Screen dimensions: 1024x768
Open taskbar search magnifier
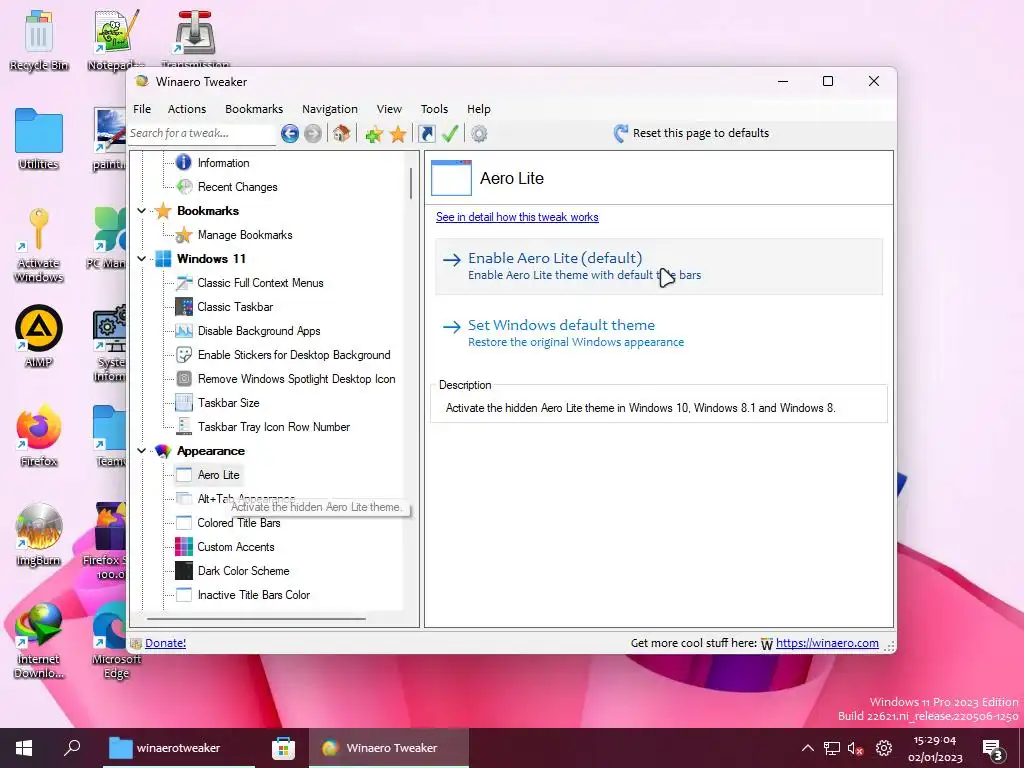[72, 747]
